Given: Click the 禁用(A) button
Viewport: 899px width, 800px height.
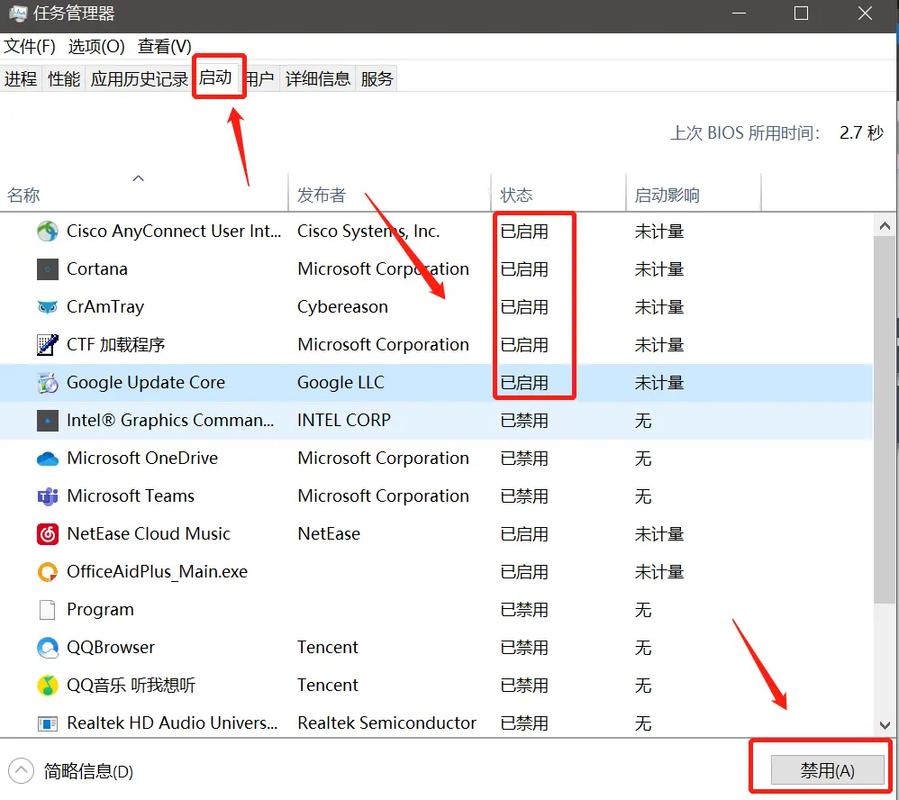Looking at the screenshot, I should click(826, 768).
